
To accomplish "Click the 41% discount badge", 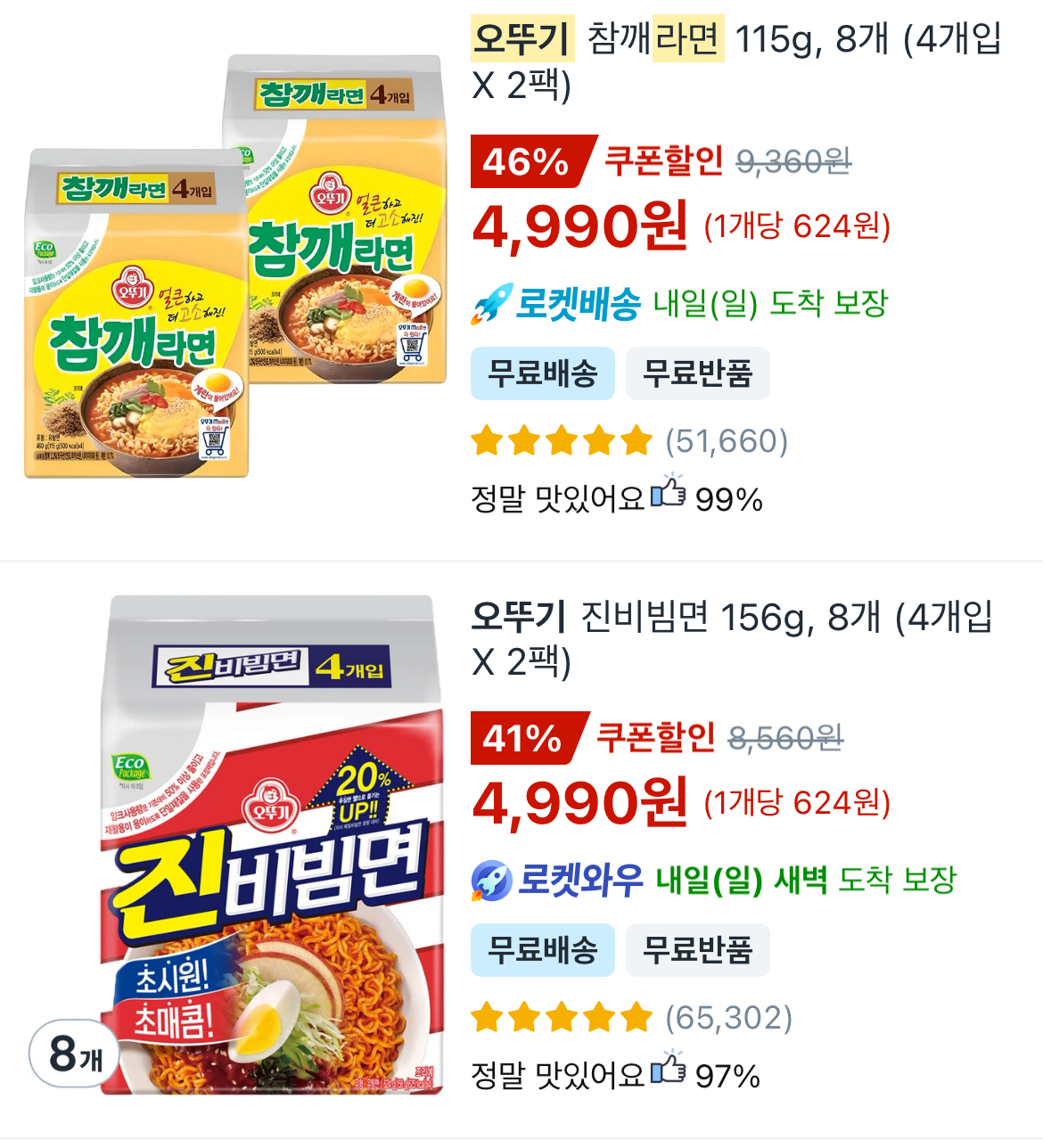I will coord(524,738).
